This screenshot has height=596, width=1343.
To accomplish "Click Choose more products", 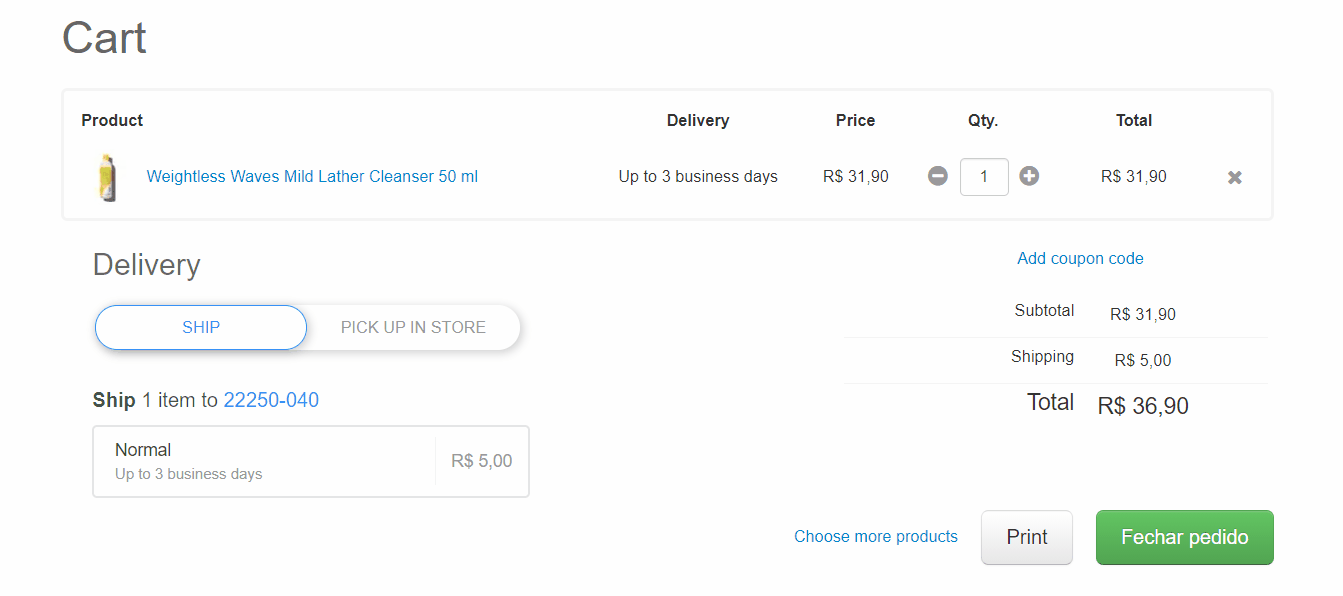I will pos(875,537).
